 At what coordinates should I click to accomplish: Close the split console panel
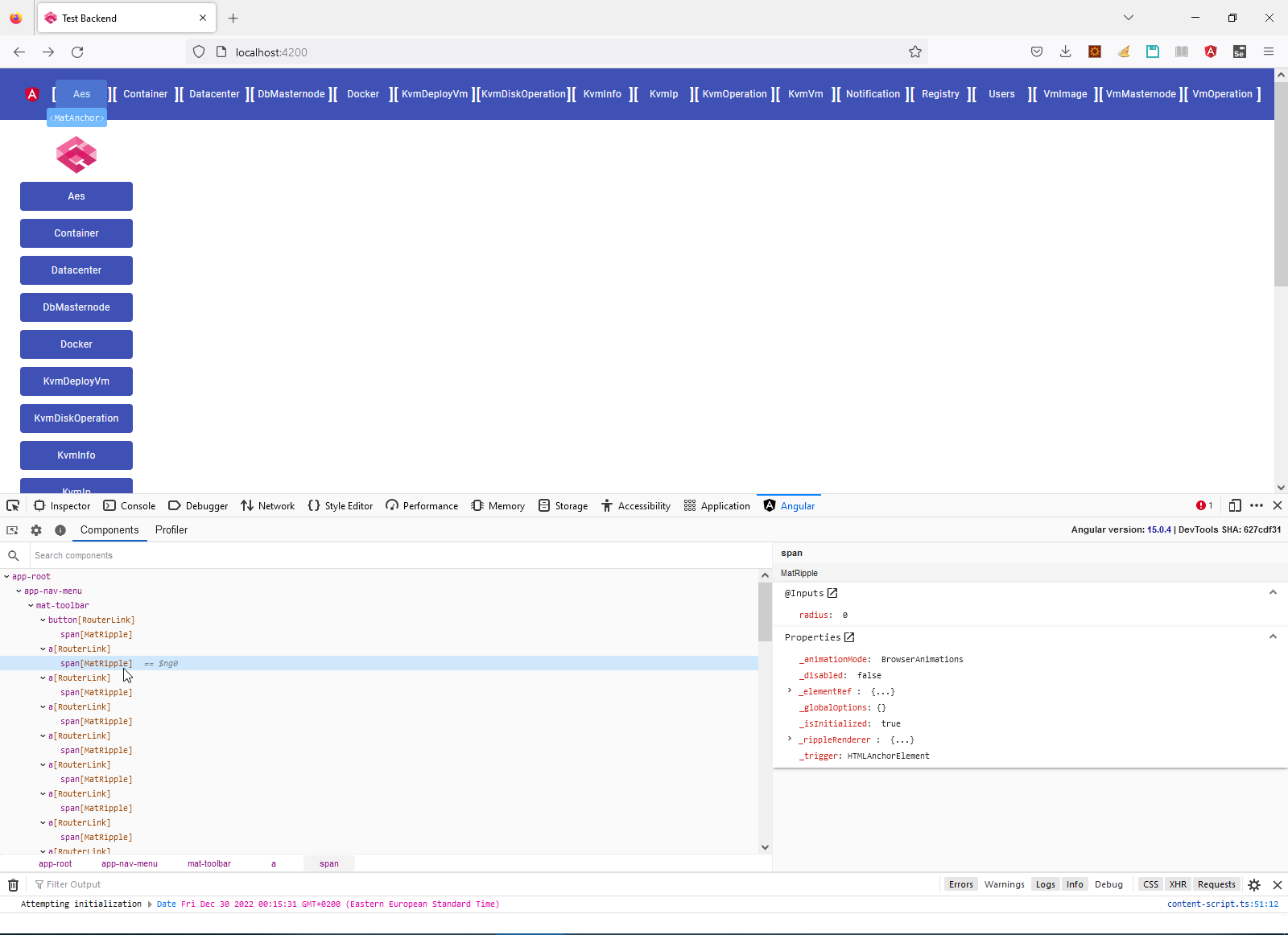1278,885
